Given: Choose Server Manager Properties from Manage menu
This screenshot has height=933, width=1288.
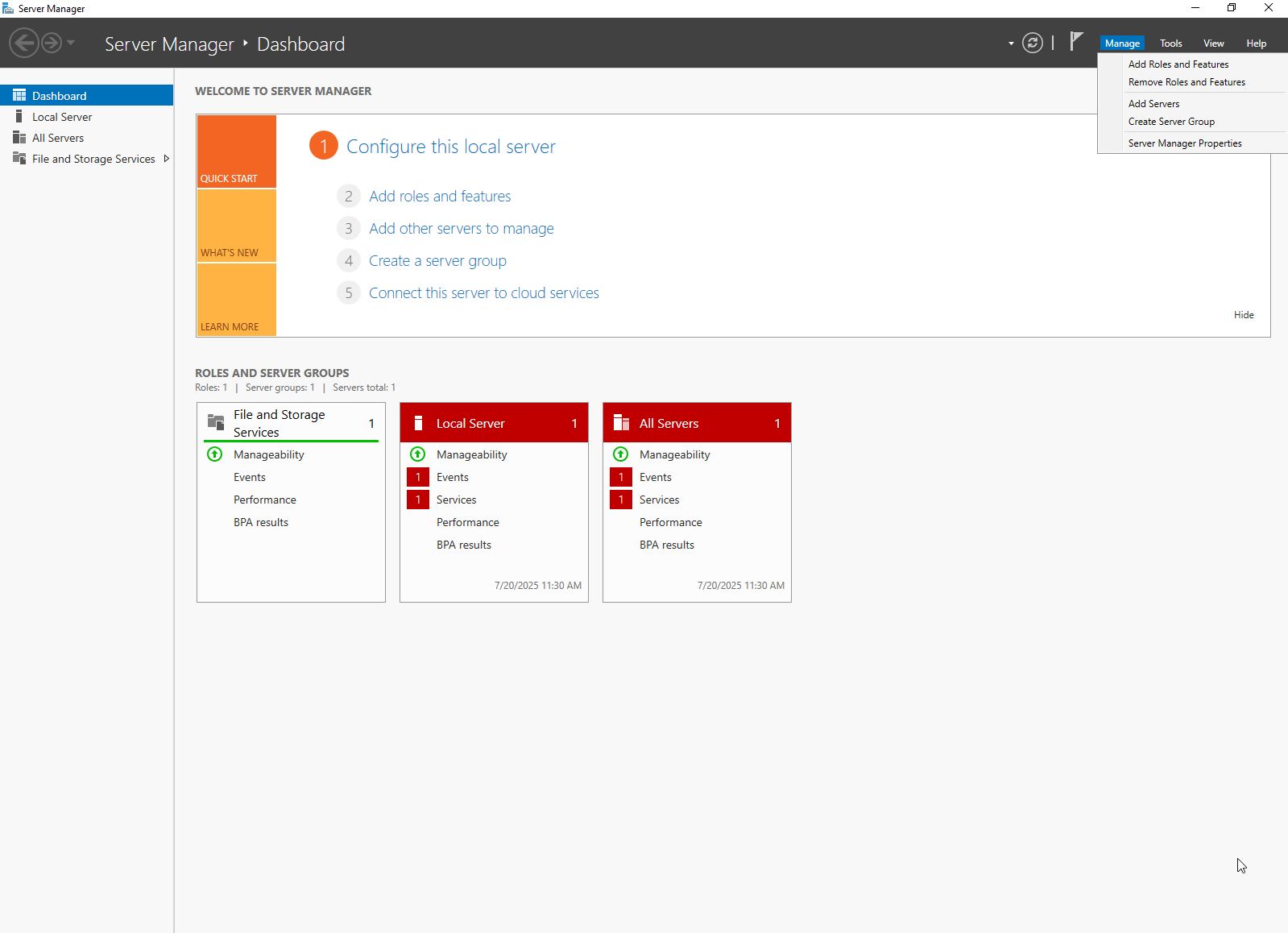Looking at the screenshot, I should click(1184, 143).
